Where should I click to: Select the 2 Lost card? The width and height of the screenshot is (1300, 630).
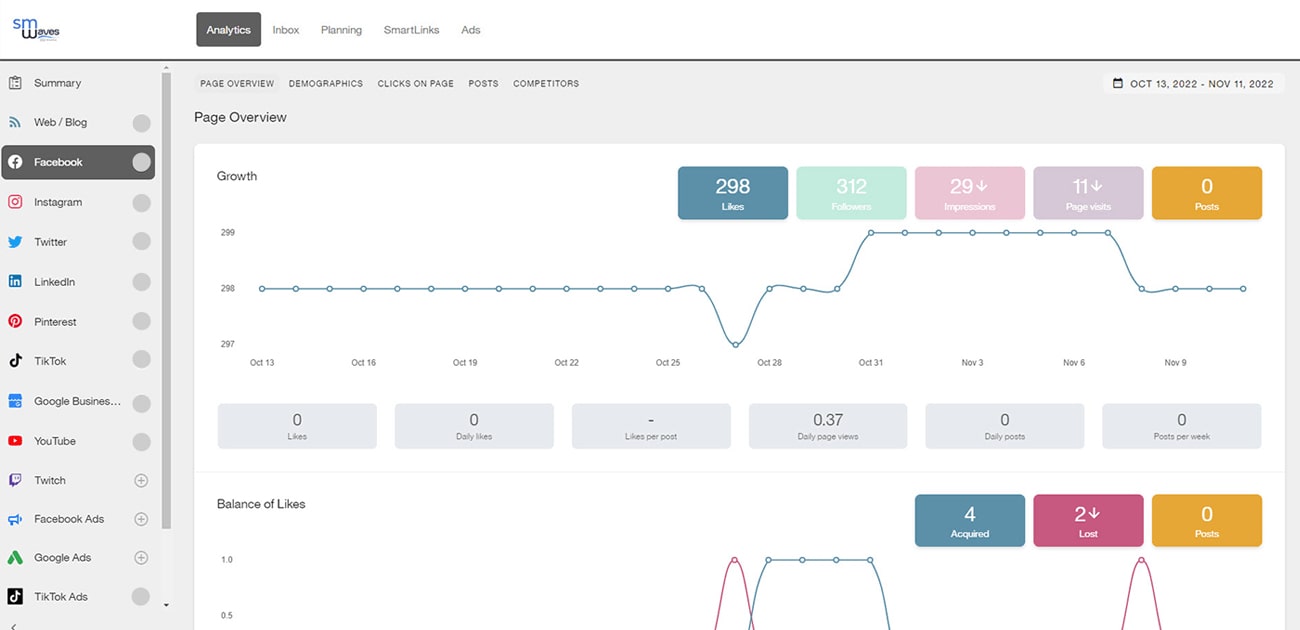1088,521
